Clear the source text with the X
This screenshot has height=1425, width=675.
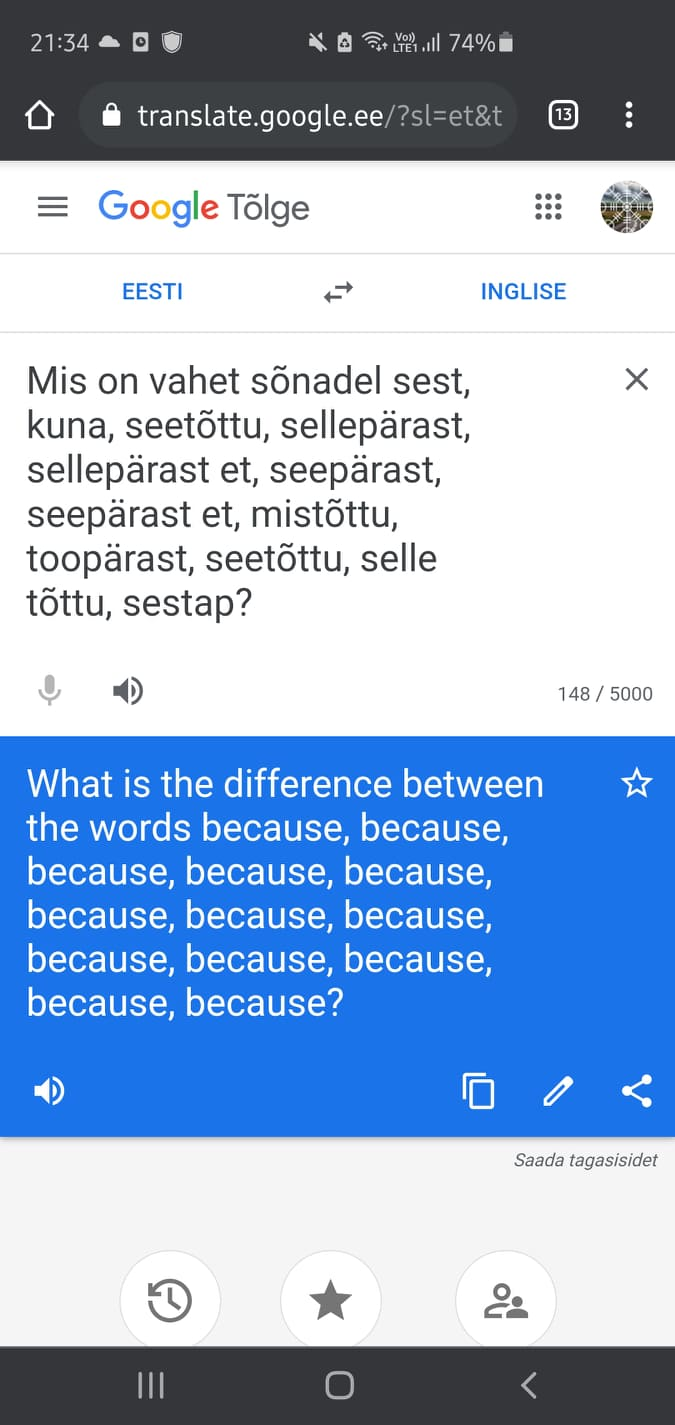[x=636, y=379]
